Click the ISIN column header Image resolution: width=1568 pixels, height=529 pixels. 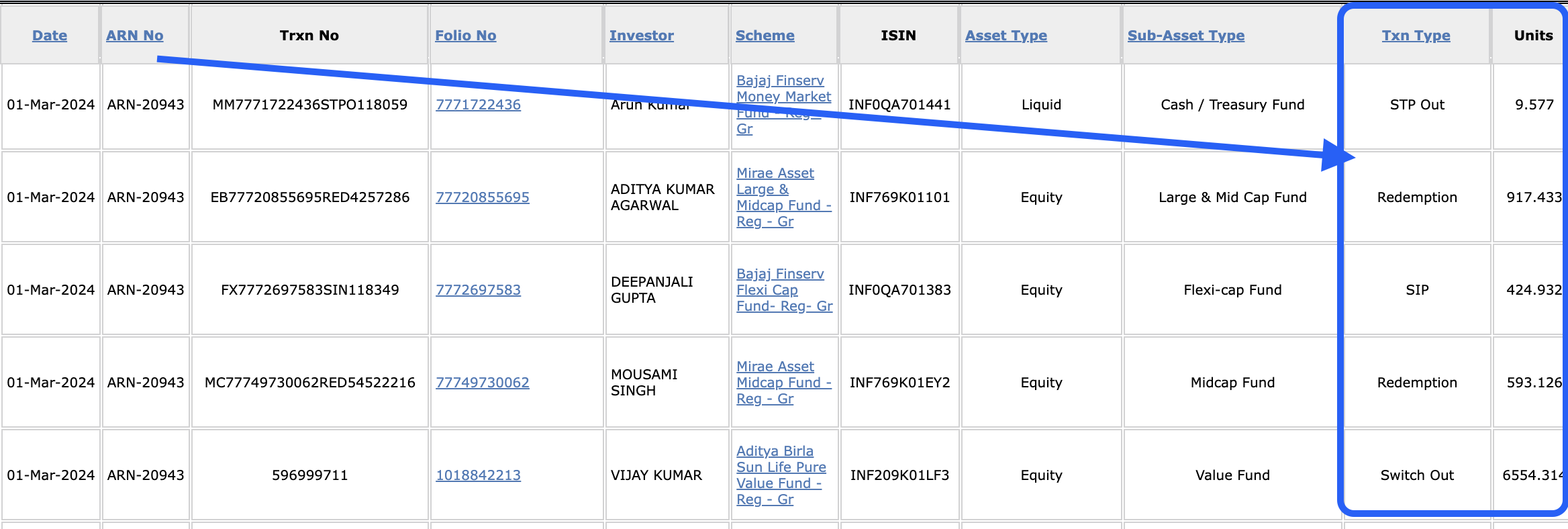click(x=899, y=36)
